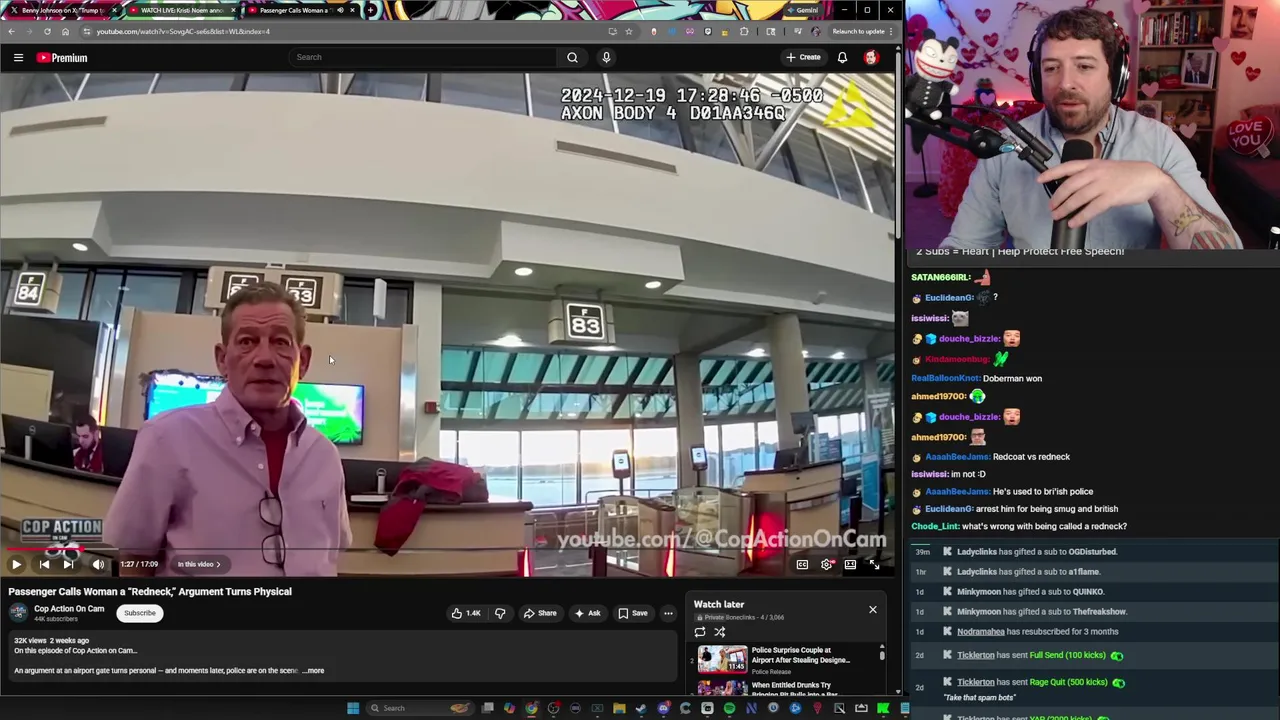Subscribe to Cop Action On Cam
The image size is (1280, 720).
[x=140, y=613]
